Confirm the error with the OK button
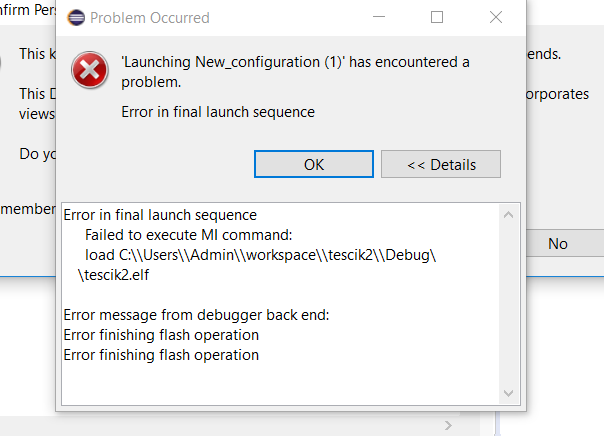The image size is (604, 436). (x=314, y=164)
